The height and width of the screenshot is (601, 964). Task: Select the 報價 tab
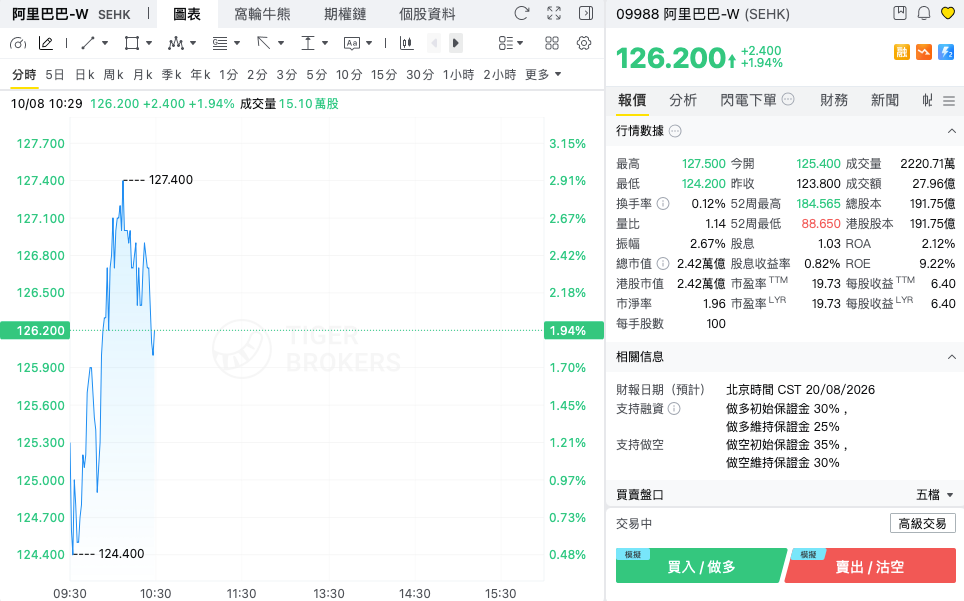pyautogui.click(x=632, y=100)
